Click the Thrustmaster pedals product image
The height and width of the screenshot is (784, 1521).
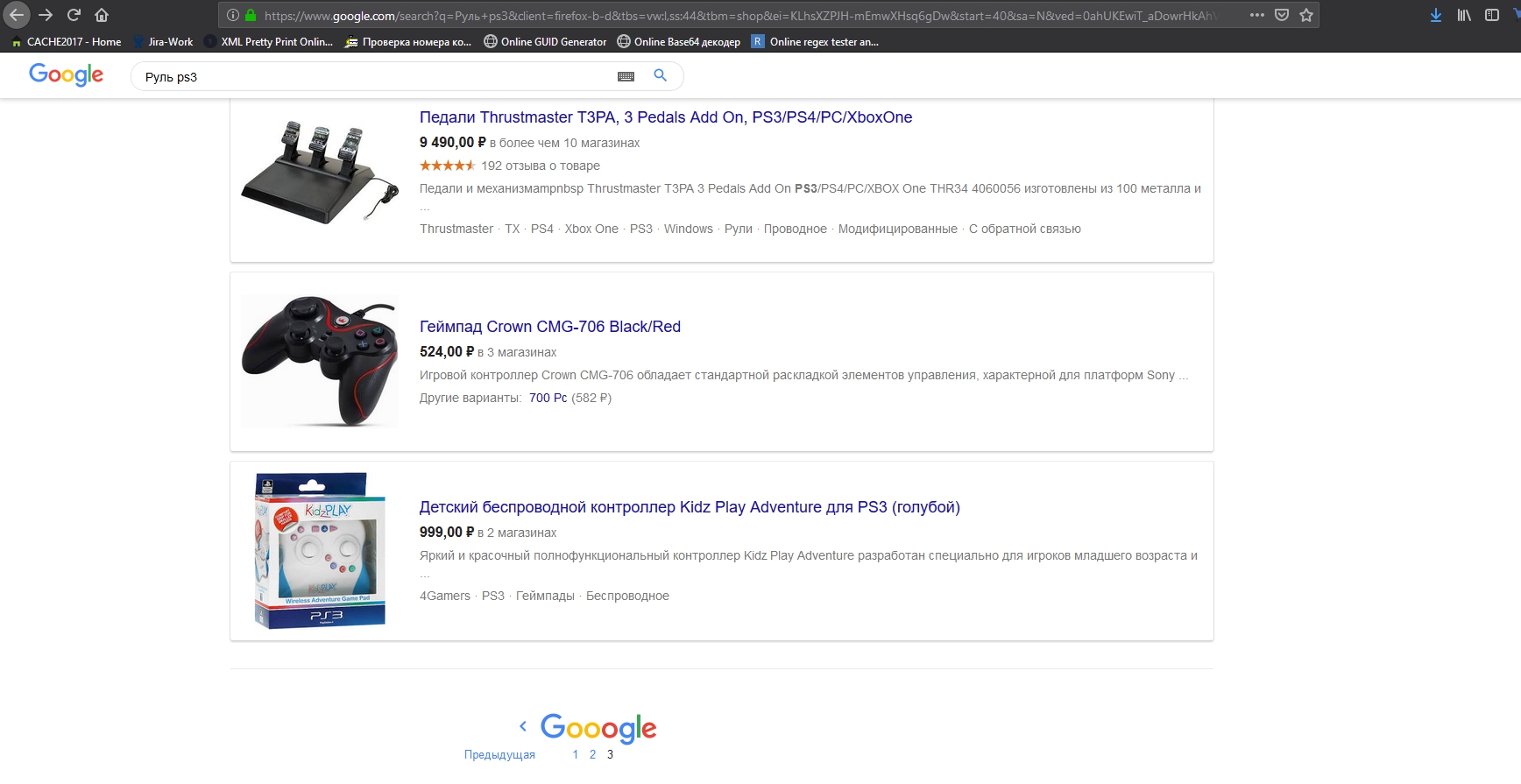pos(320,172)
